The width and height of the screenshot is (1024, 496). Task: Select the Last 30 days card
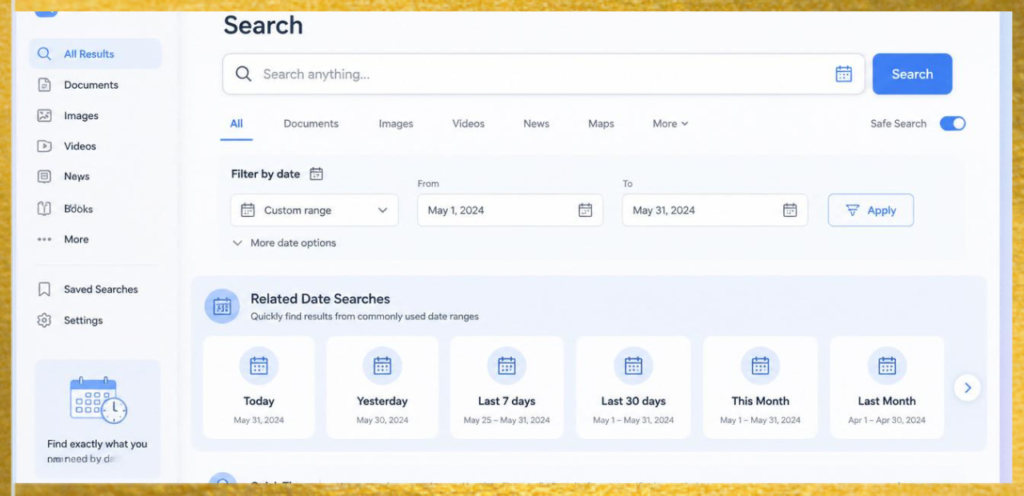click(x=633, y=388)
